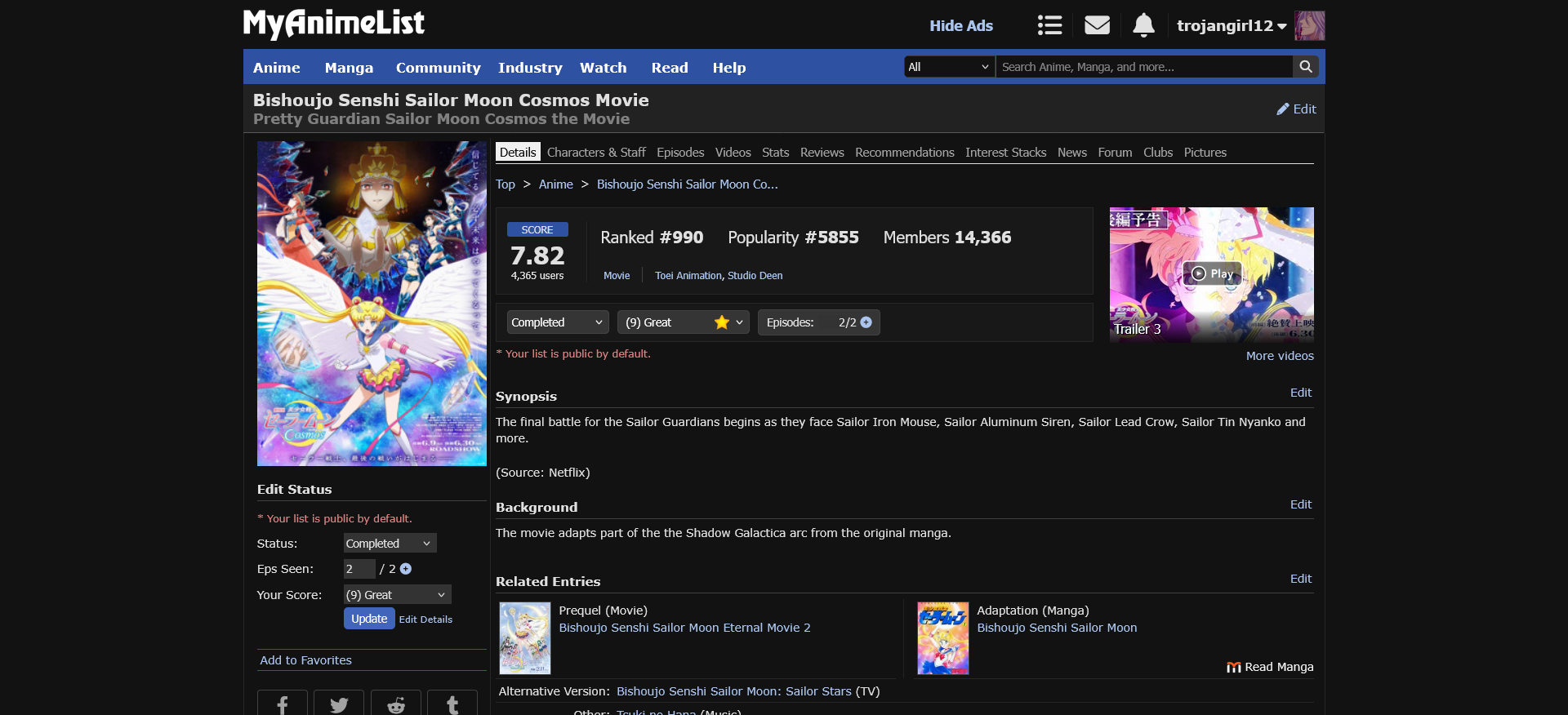
Task: Share on Facebook icon
Action: click(283, 704)
